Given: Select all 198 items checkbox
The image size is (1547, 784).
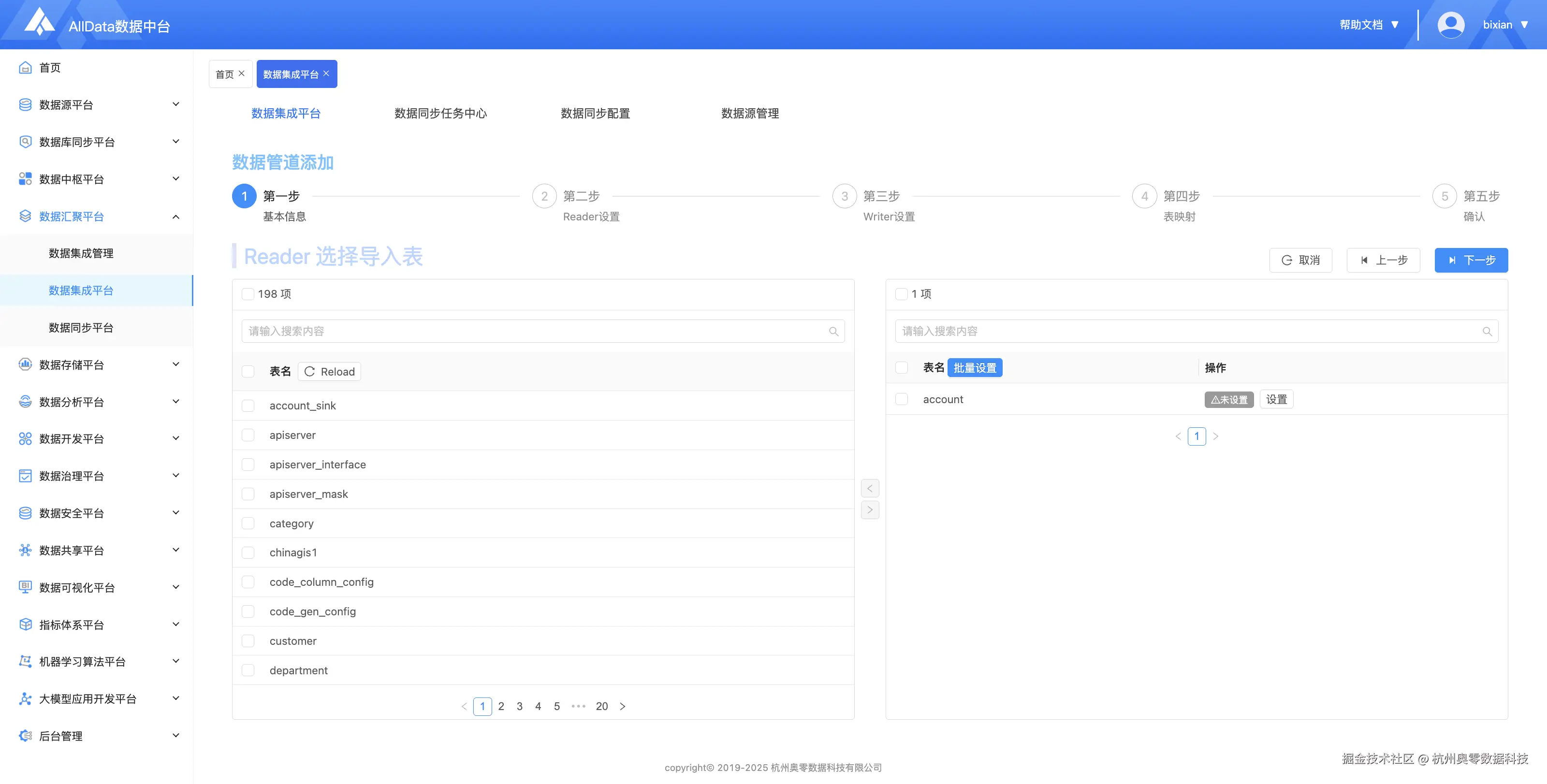Looking at the screenshot, I should [248, 294].
